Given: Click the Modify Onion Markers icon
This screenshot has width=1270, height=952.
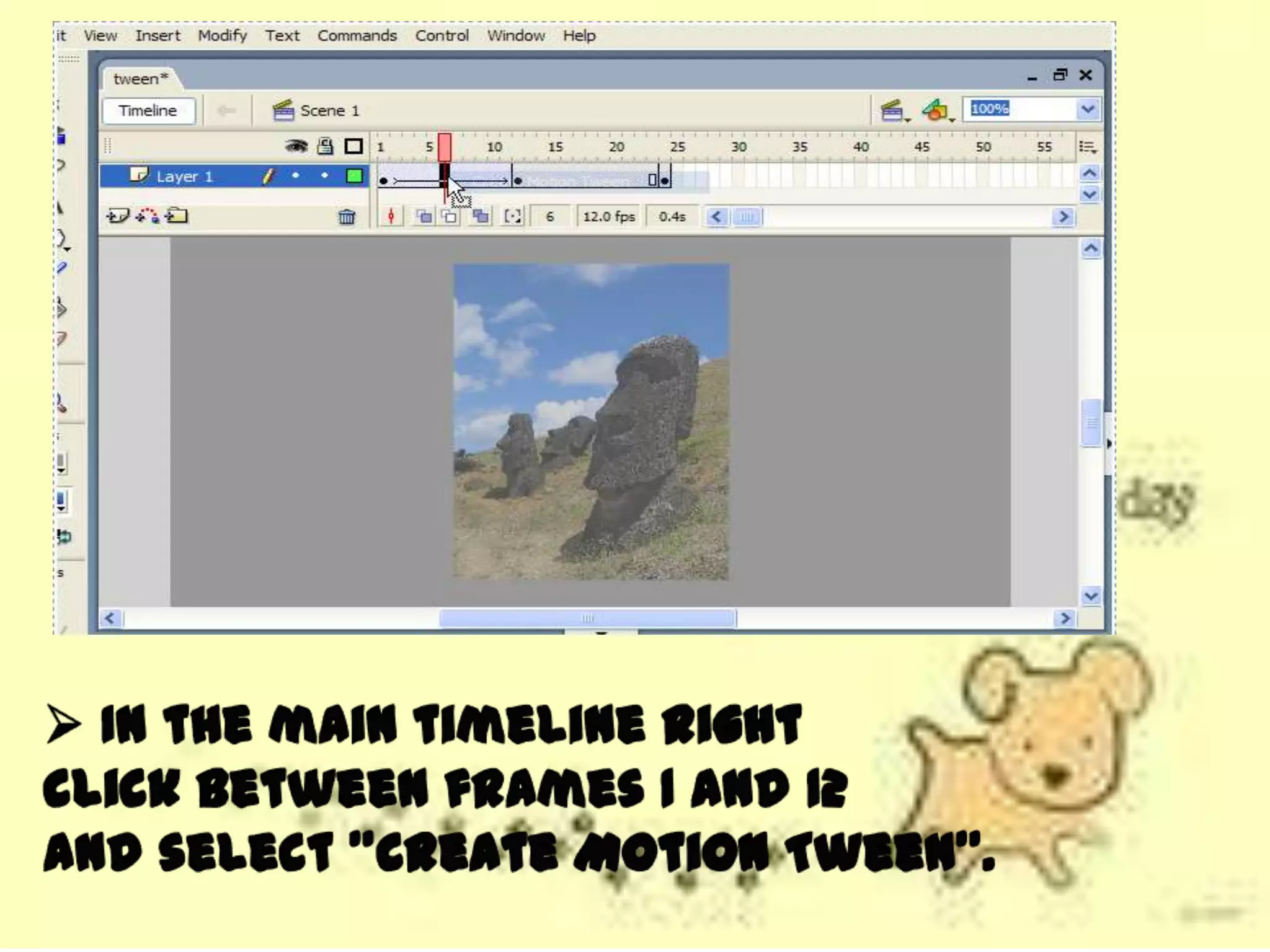Looking at the screenshot, I should [x=513, y=217].
